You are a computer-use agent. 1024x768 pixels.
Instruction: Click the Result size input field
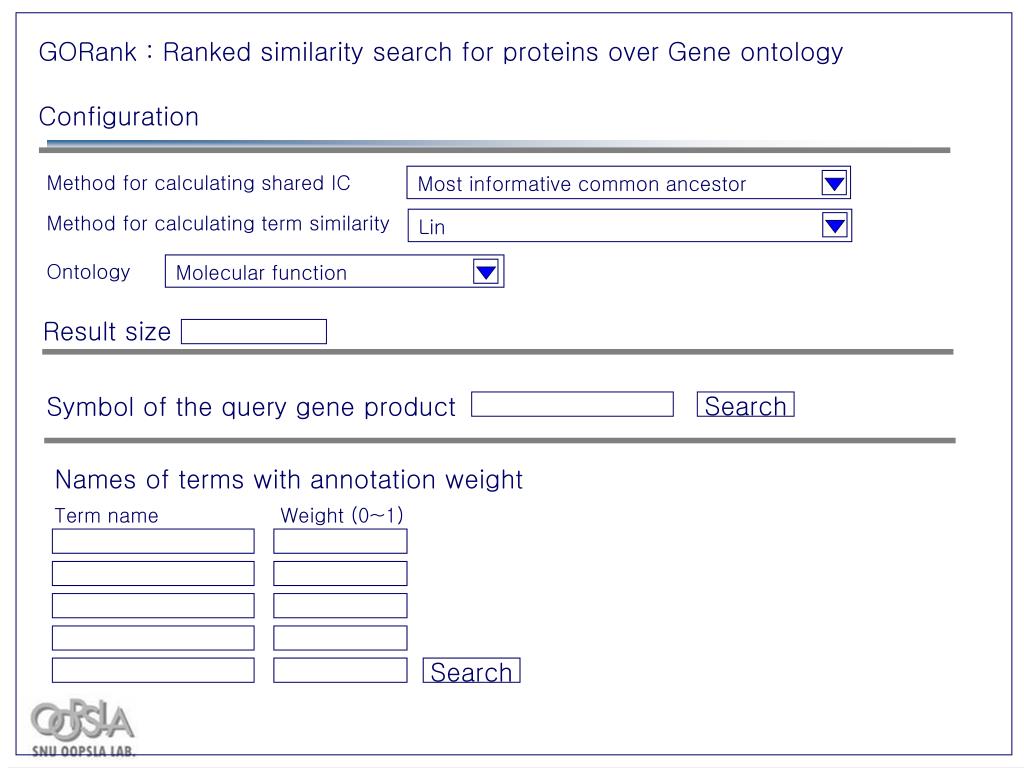pyautogui.click(x=254, y=332)
